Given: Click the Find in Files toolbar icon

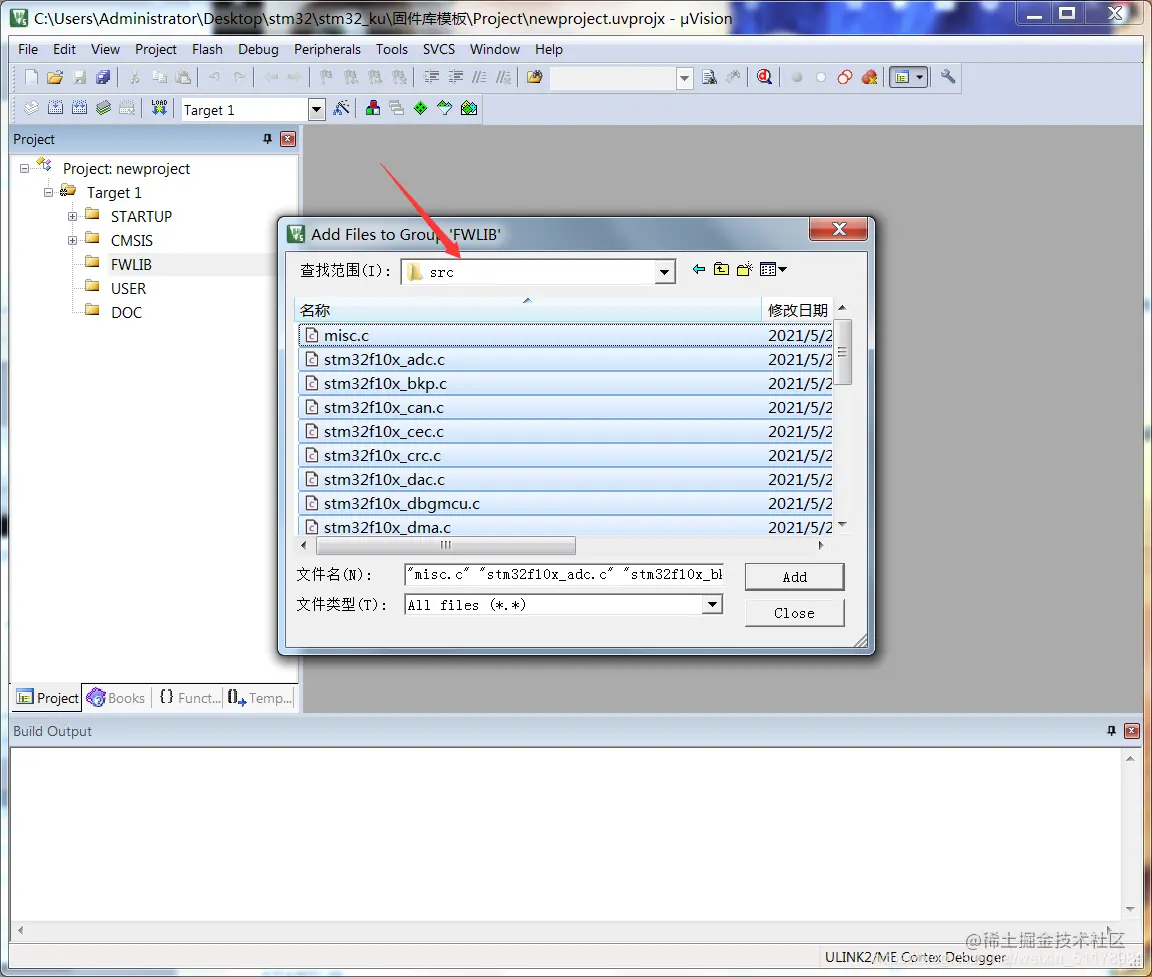Looking at the screenshot, I should [535, 77].
